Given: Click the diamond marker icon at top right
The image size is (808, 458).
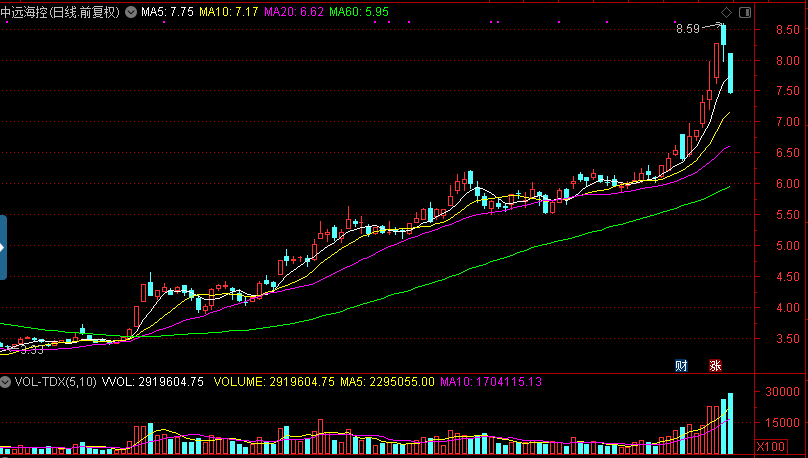Looking at the screenshot, I should 727,12.
